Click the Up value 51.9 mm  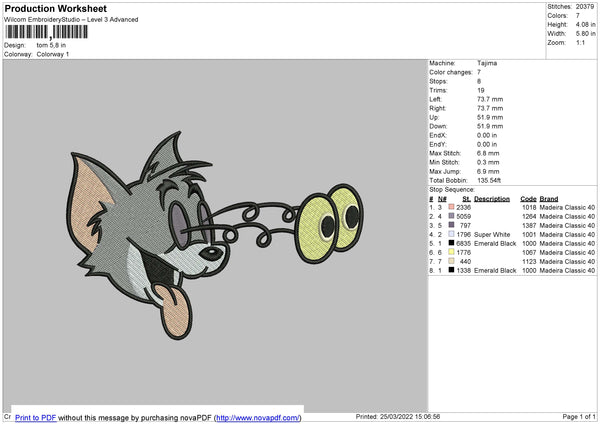(x=490, y=117)
